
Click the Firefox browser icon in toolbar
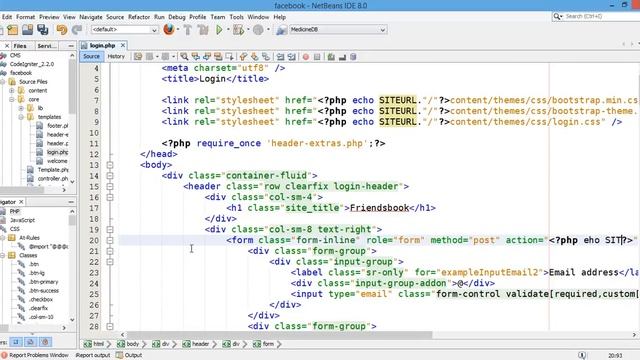pyautogui.click(x=169, y=29)
